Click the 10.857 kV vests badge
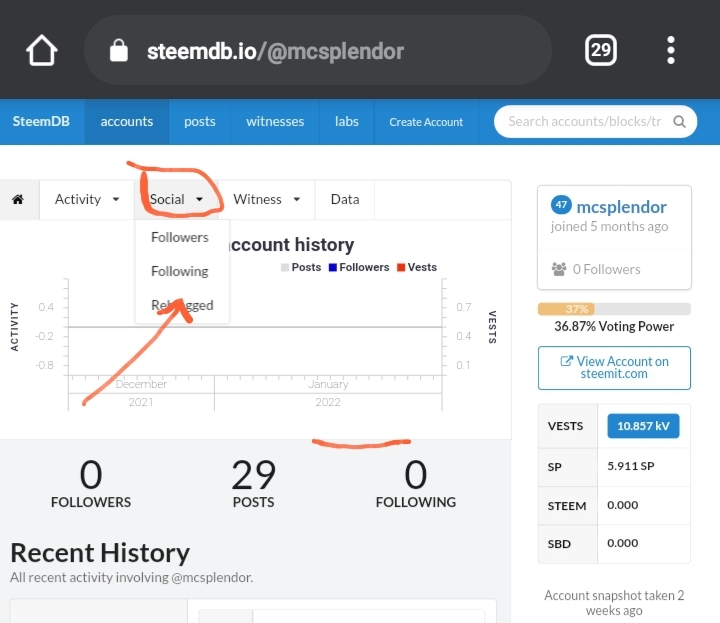The height and width of the screenshot is (623, 720). coord(643,426)
